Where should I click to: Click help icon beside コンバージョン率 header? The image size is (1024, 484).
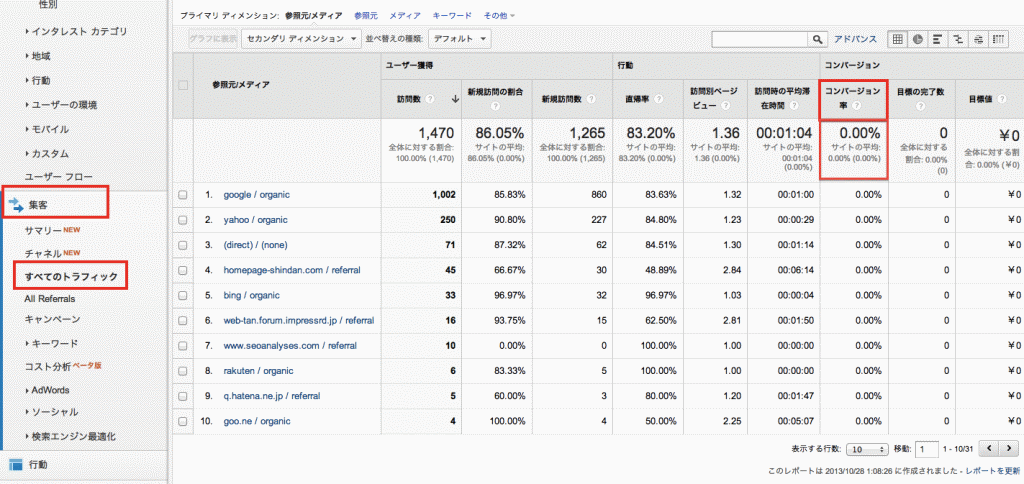click(856, 105)
